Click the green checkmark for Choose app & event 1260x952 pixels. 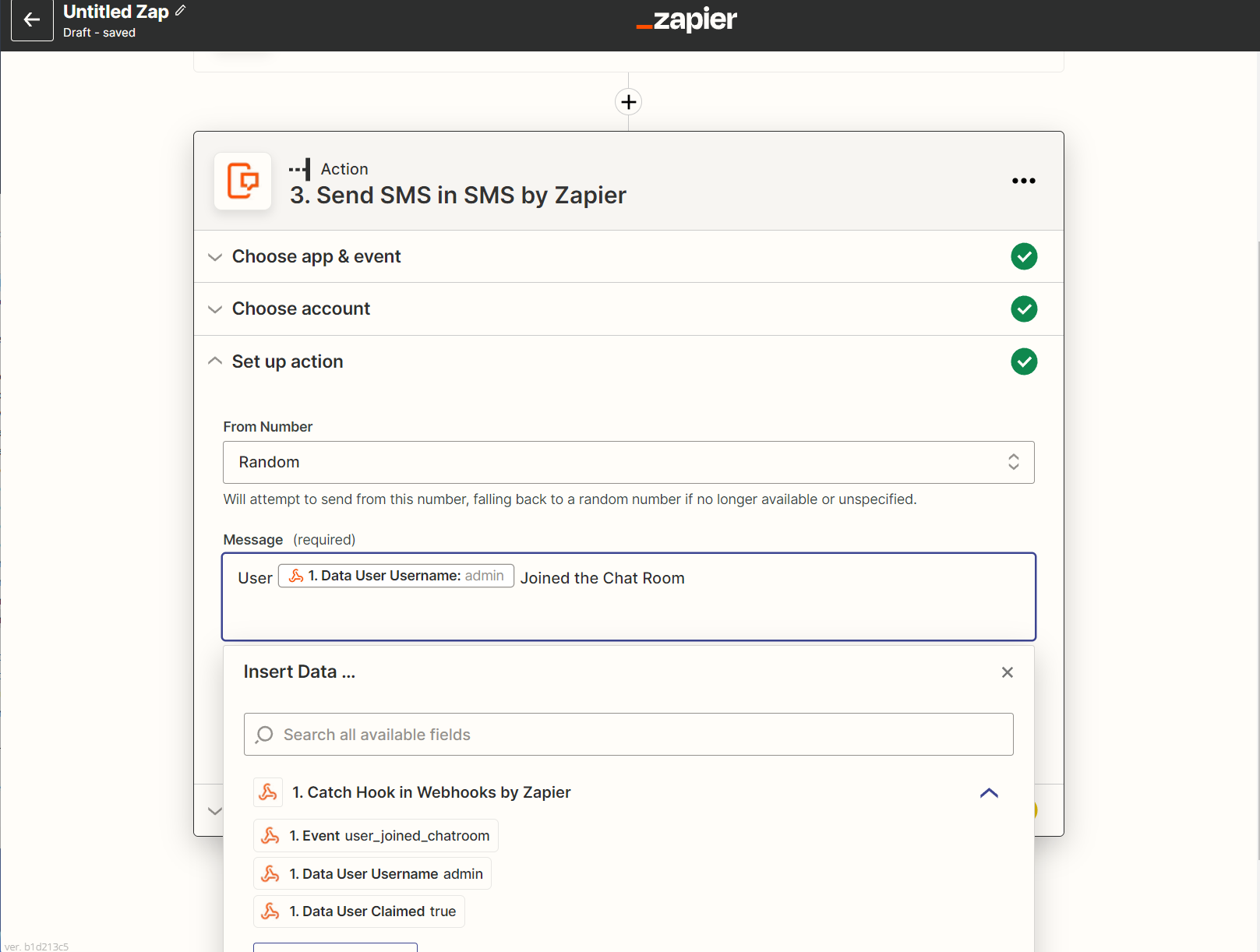1024,256
